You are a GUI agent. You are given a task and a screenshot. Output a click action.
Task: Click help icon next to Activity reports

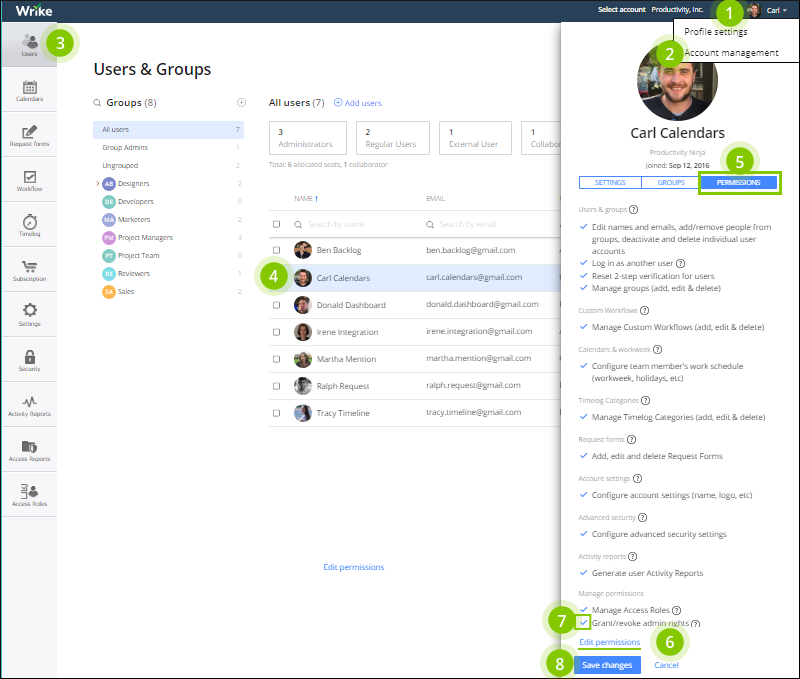(x=632, y=556)
